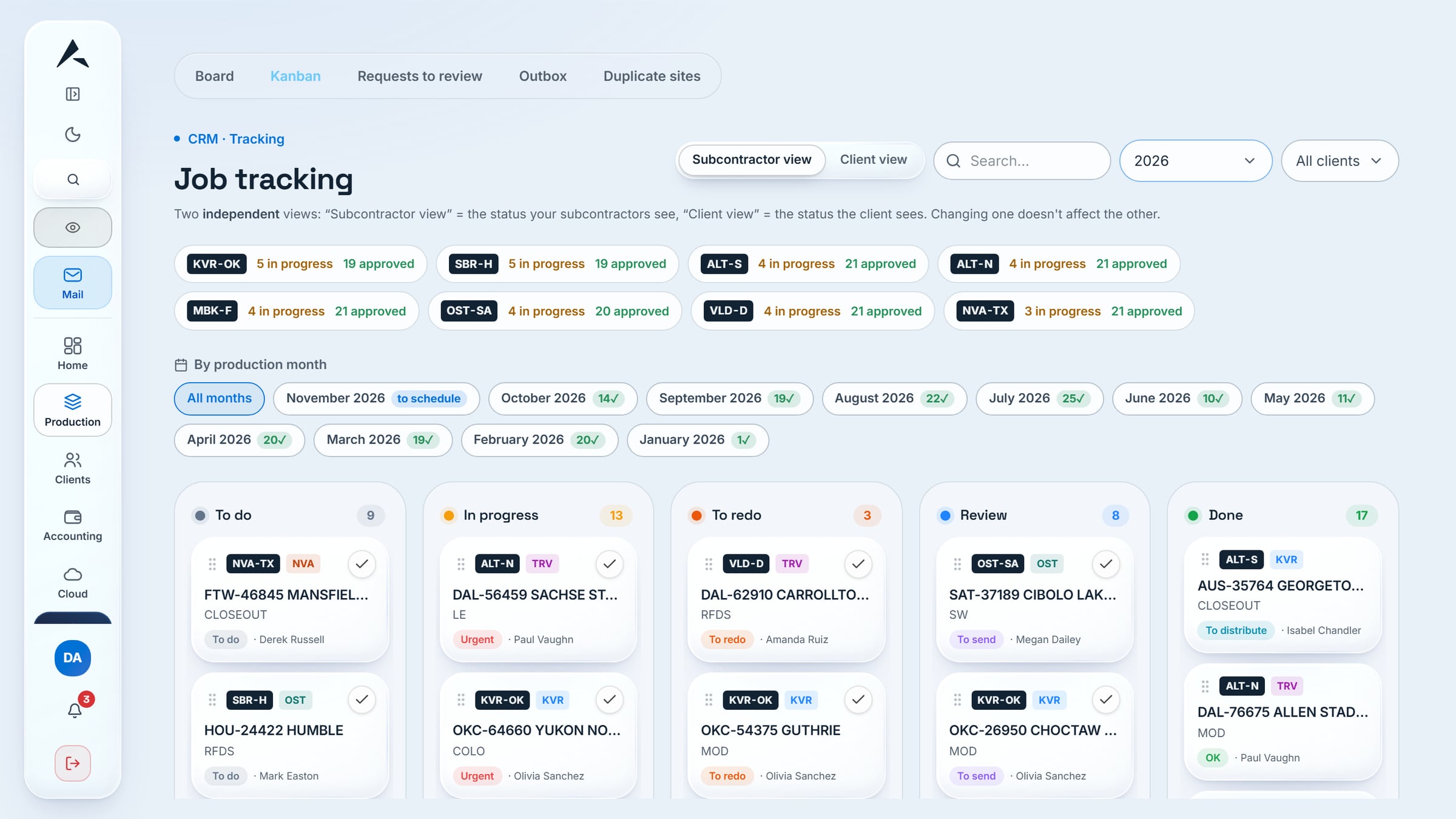Click drag handle on DAL-56459 card
This screenshot has height=819, width=1456.
pos(461,564)
